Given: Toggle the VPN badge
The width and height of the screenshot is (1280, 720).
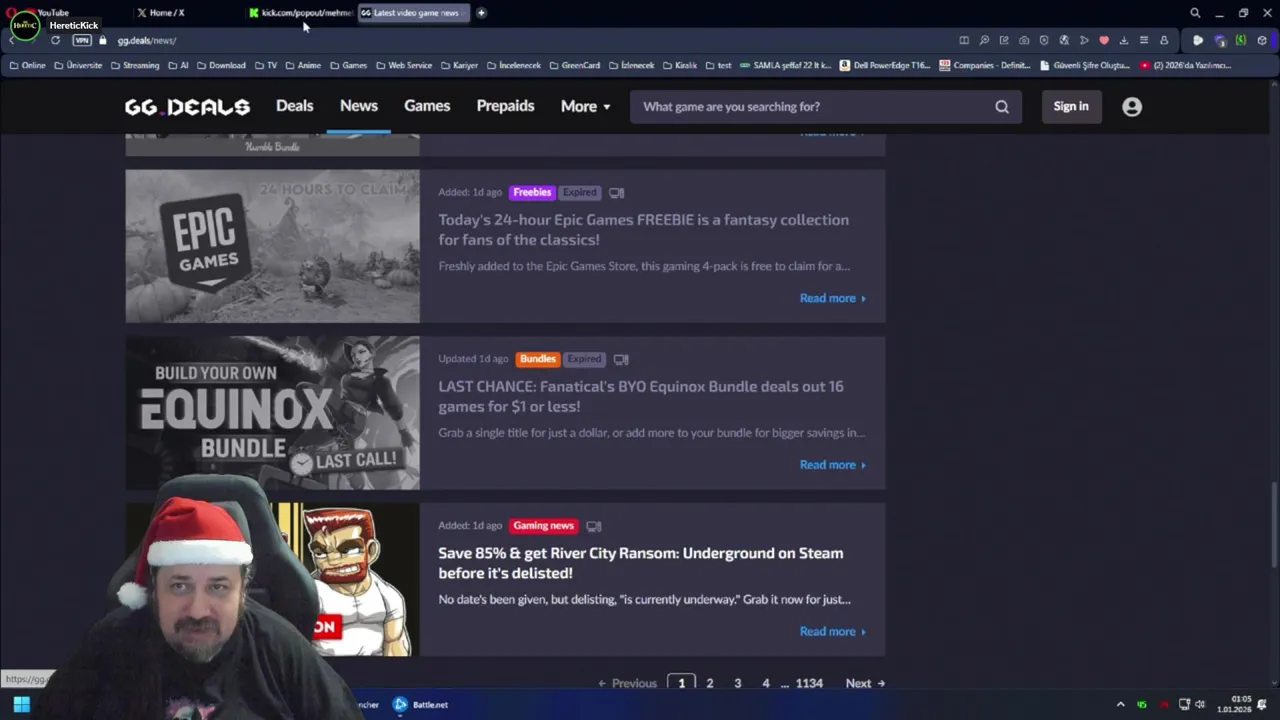Looking at the screenshot, I should 82,40.
